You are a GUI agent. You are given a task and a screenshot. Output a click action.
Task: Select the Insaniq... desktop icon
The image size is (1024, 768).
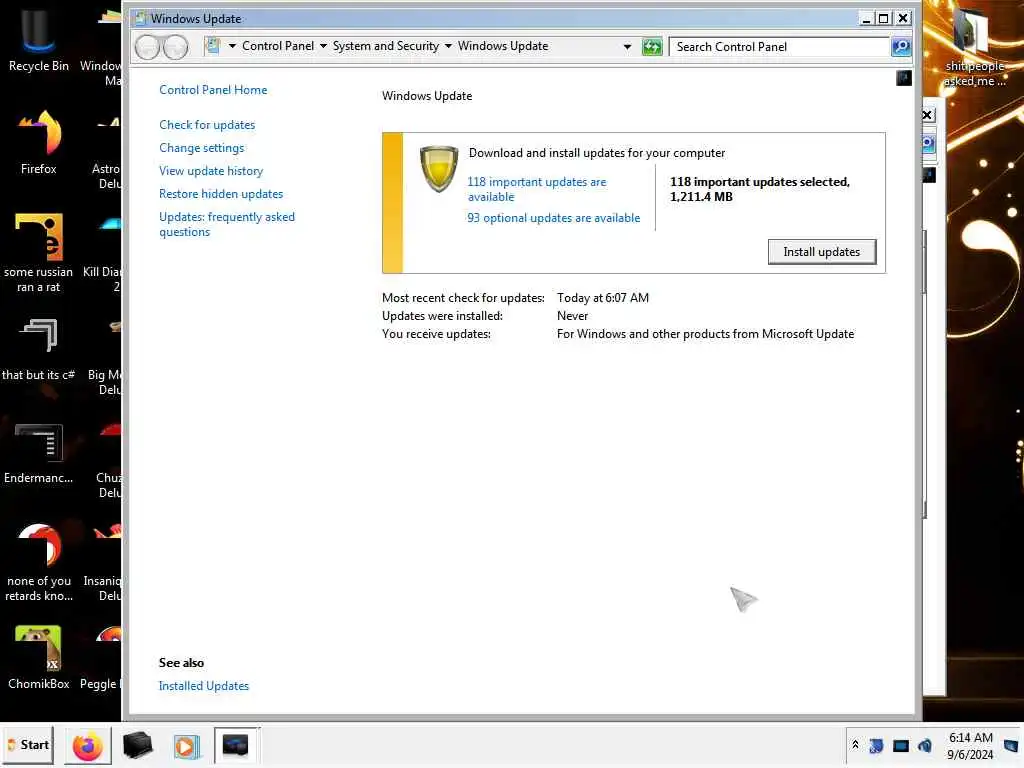point(103,562)
